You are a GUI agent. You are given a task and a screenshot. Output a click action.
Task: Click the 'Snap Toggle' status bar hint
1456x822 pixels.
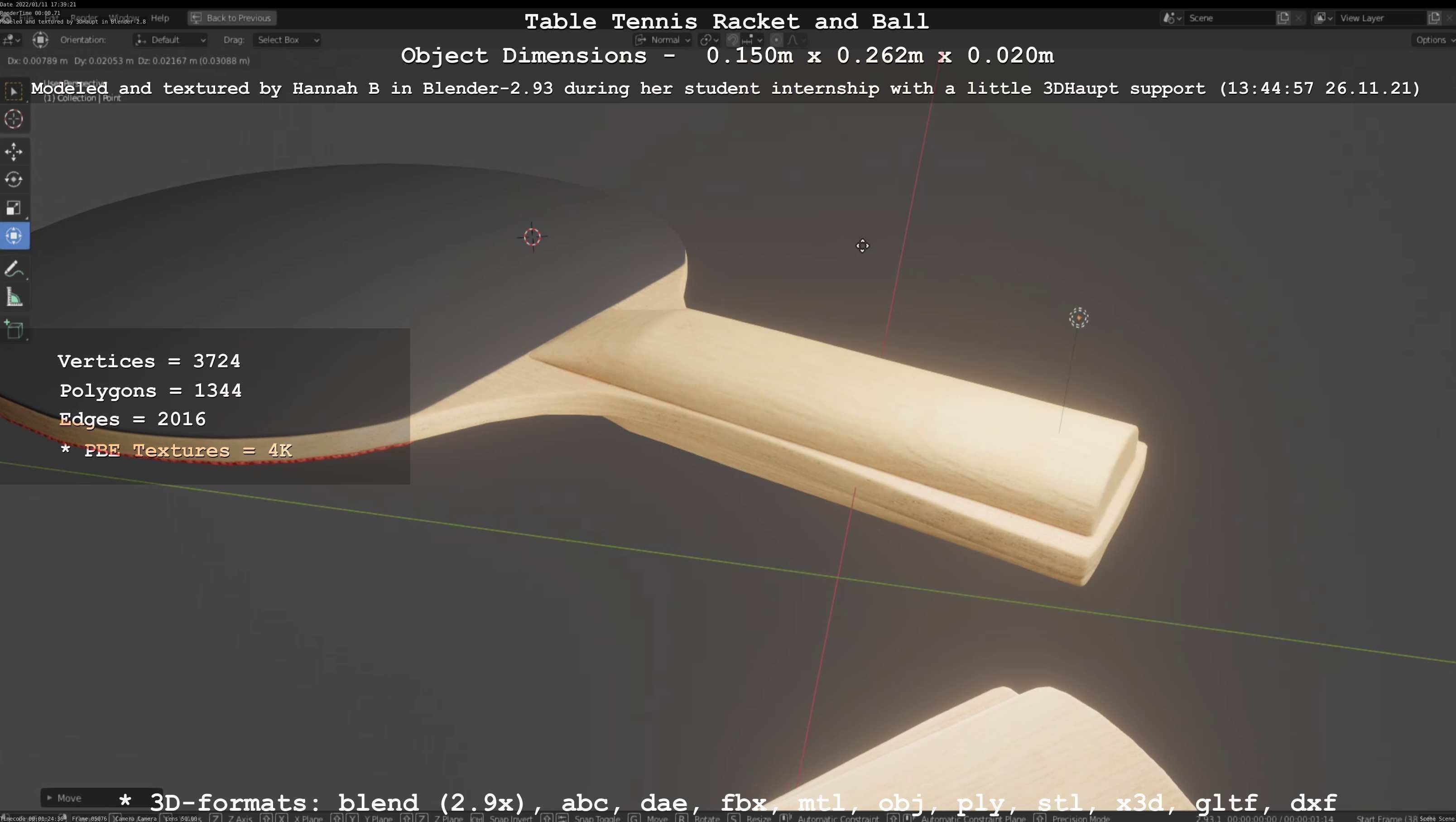[x=597, y=818]
